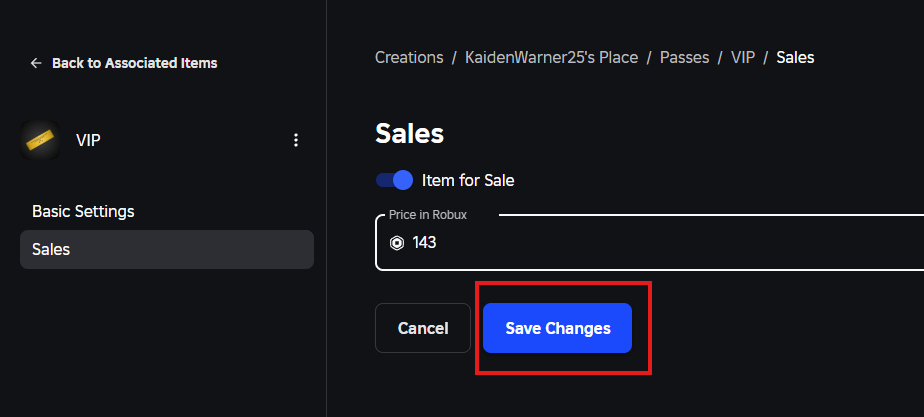Open Basic Settings in the sidebar
924x417 pixels.
(x=83, y=211)
